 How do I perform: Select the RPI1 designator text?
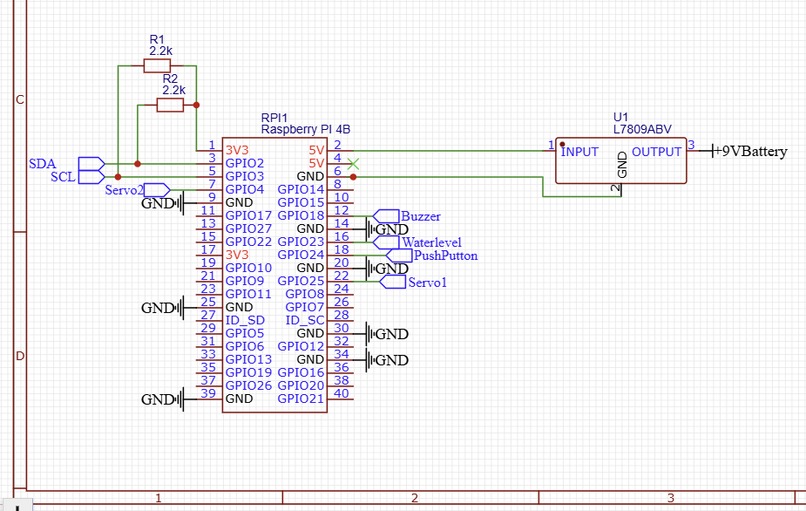click(x=274, y=118)
